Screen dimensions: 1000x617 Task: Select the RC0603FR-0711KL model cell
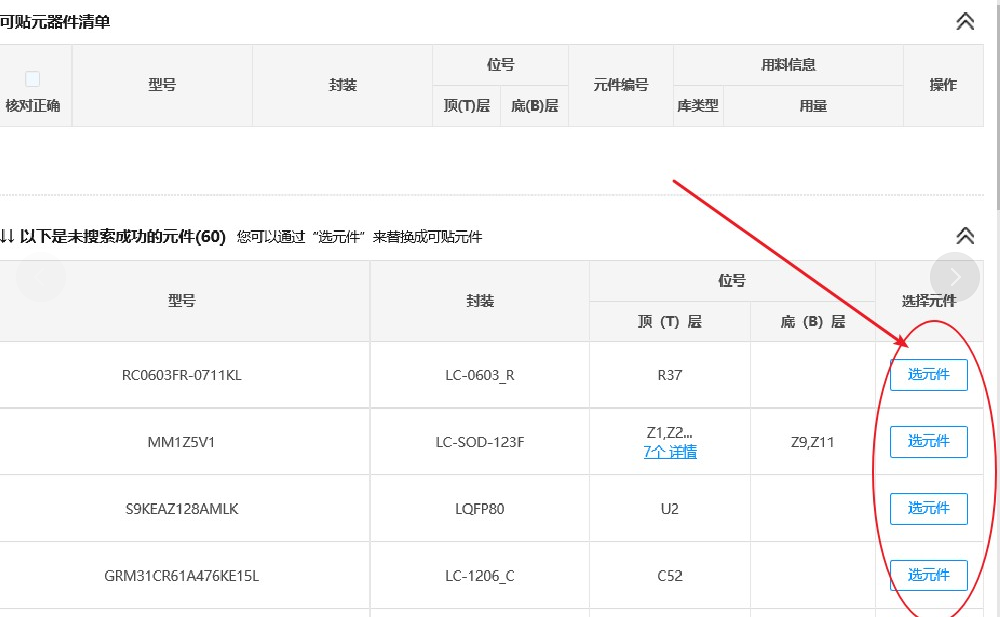click(x=182, y=376)
